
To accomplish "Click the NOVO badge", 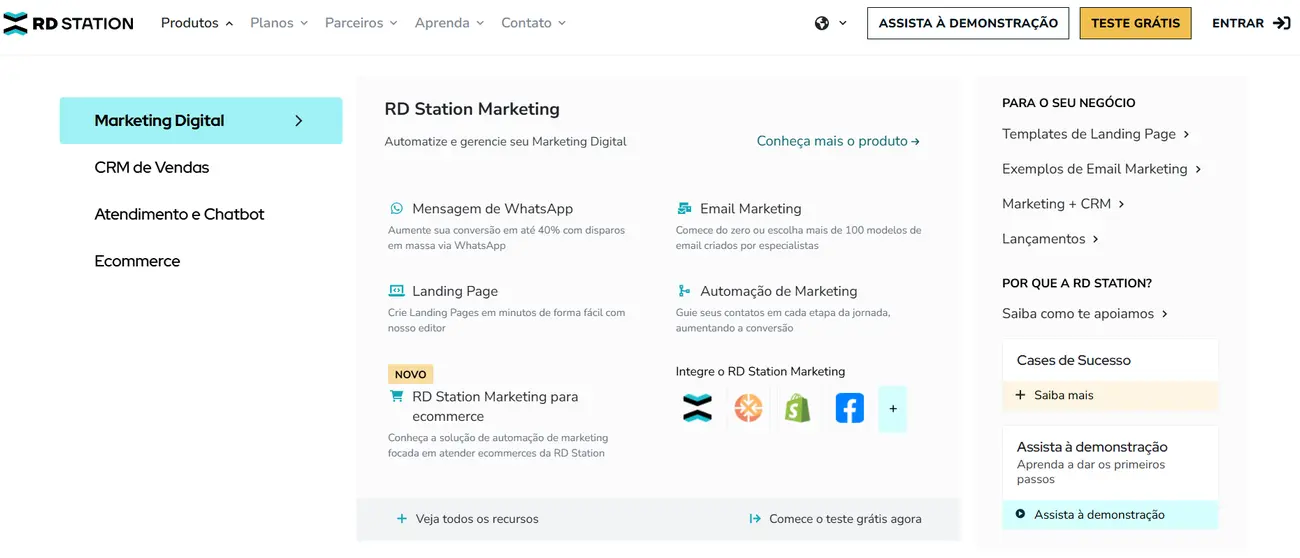I will pyautogui.click(x=410, y=374).
